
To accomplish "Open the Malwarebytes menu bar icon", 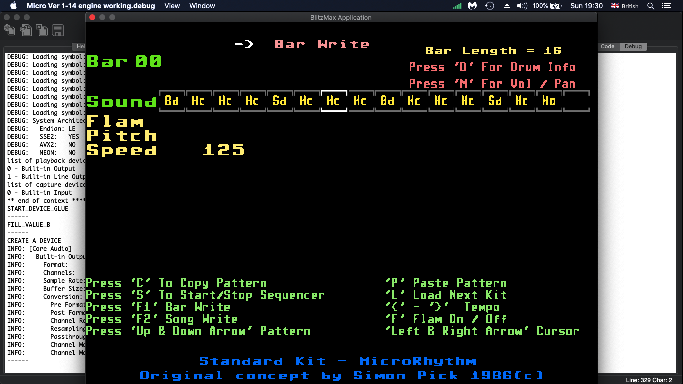I will [473, 6].
